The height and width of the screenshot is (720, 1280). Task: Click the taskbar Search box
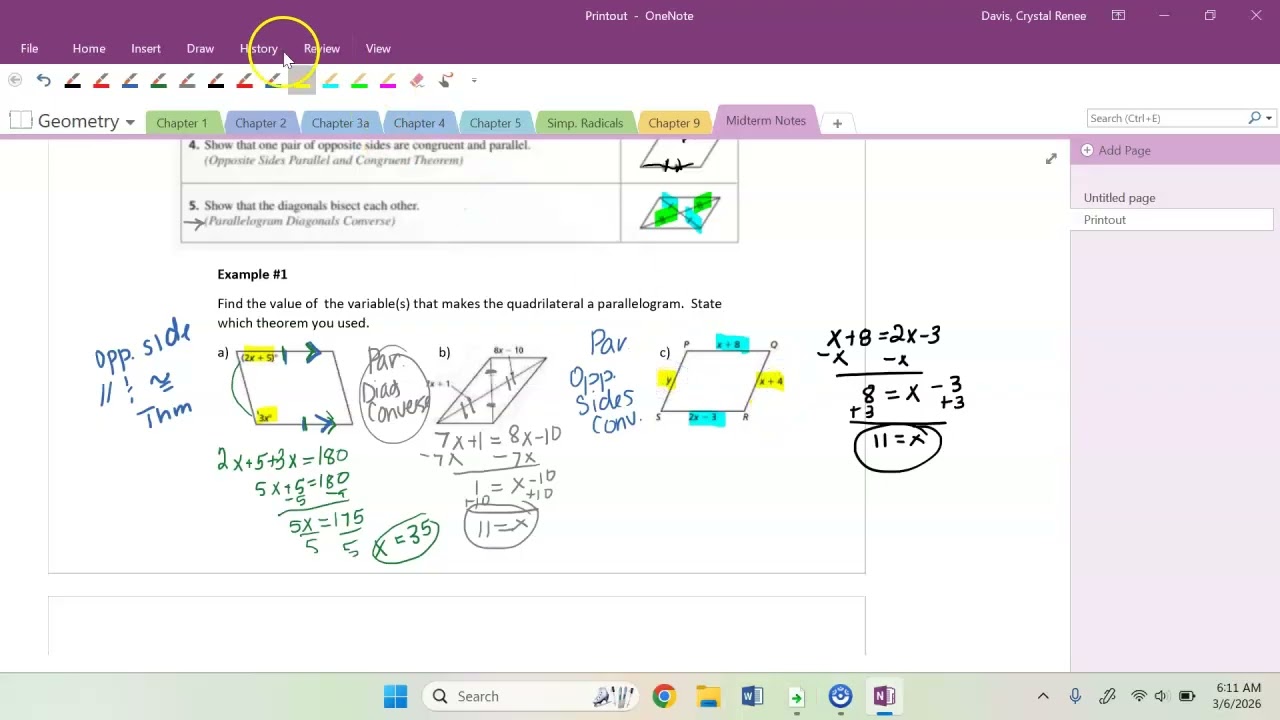pyautogui.click(x=531, y=696)
